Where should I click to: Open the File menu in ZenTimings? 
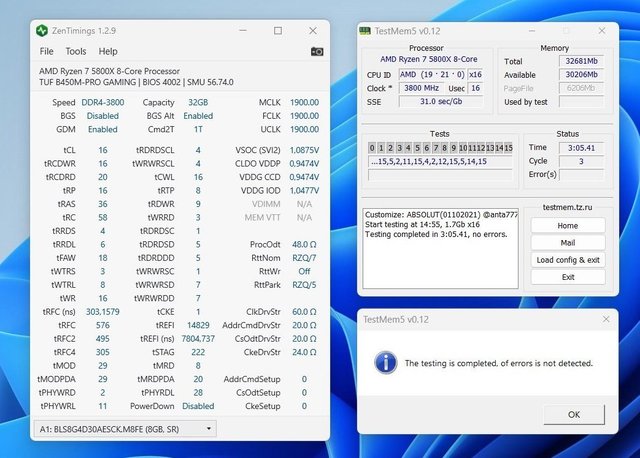click(47, 51)
